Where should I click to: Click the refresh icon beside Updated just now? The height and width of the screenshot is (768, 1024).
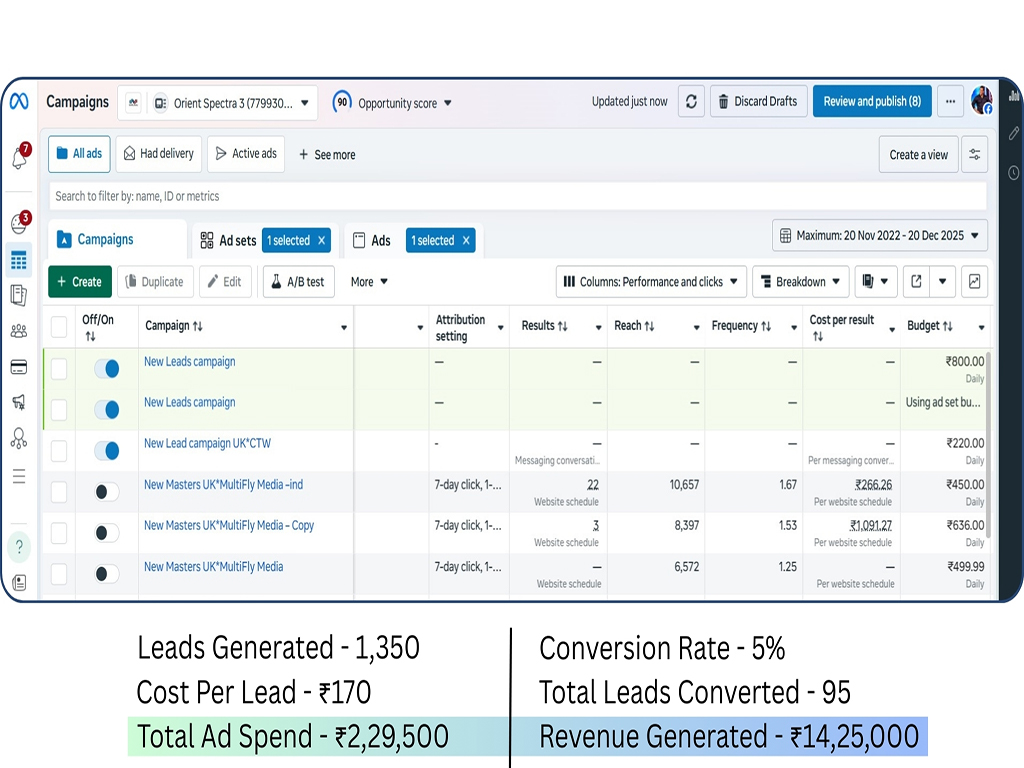coord(691,101)
